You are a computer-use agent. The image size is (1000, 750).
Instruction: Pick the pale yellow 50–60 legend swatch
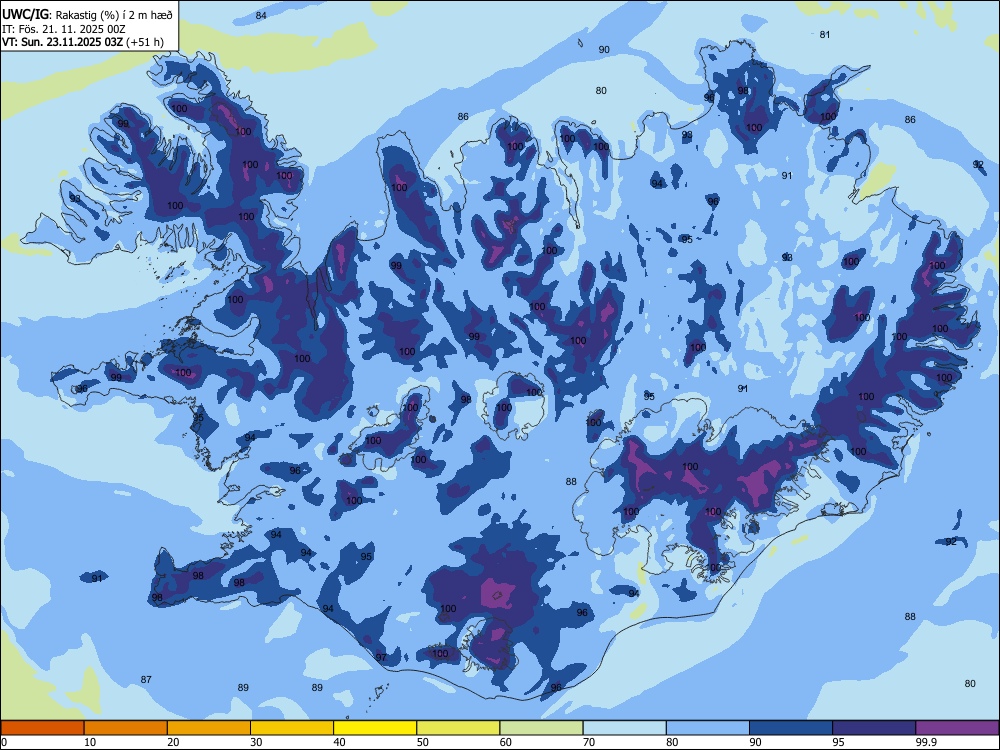tap(458, 728)
